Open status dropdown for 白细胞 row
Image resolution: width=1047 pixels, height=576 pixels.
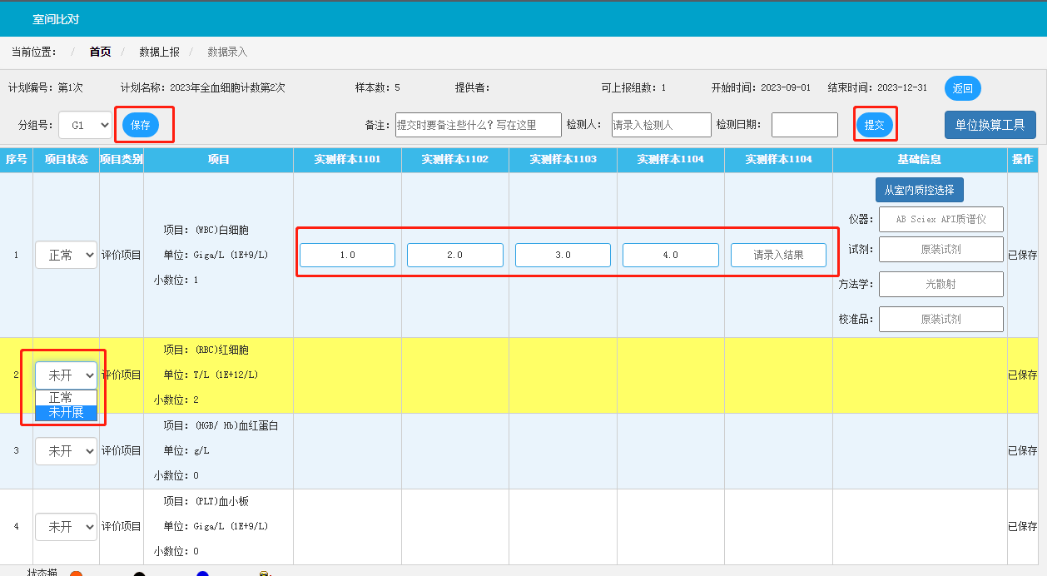[66, 255]
